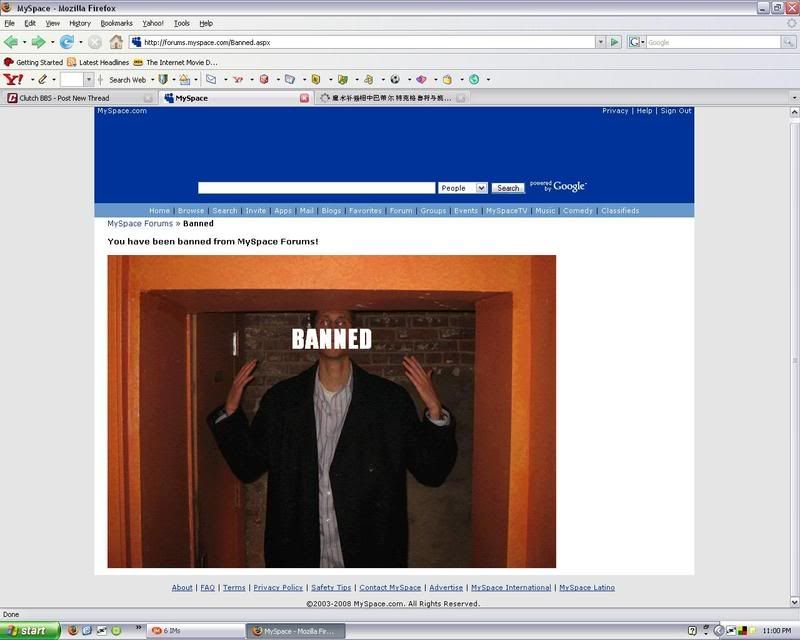Close the MySpace tab with red X
This screenshot has height=640, width=800.
coord(304,98)
